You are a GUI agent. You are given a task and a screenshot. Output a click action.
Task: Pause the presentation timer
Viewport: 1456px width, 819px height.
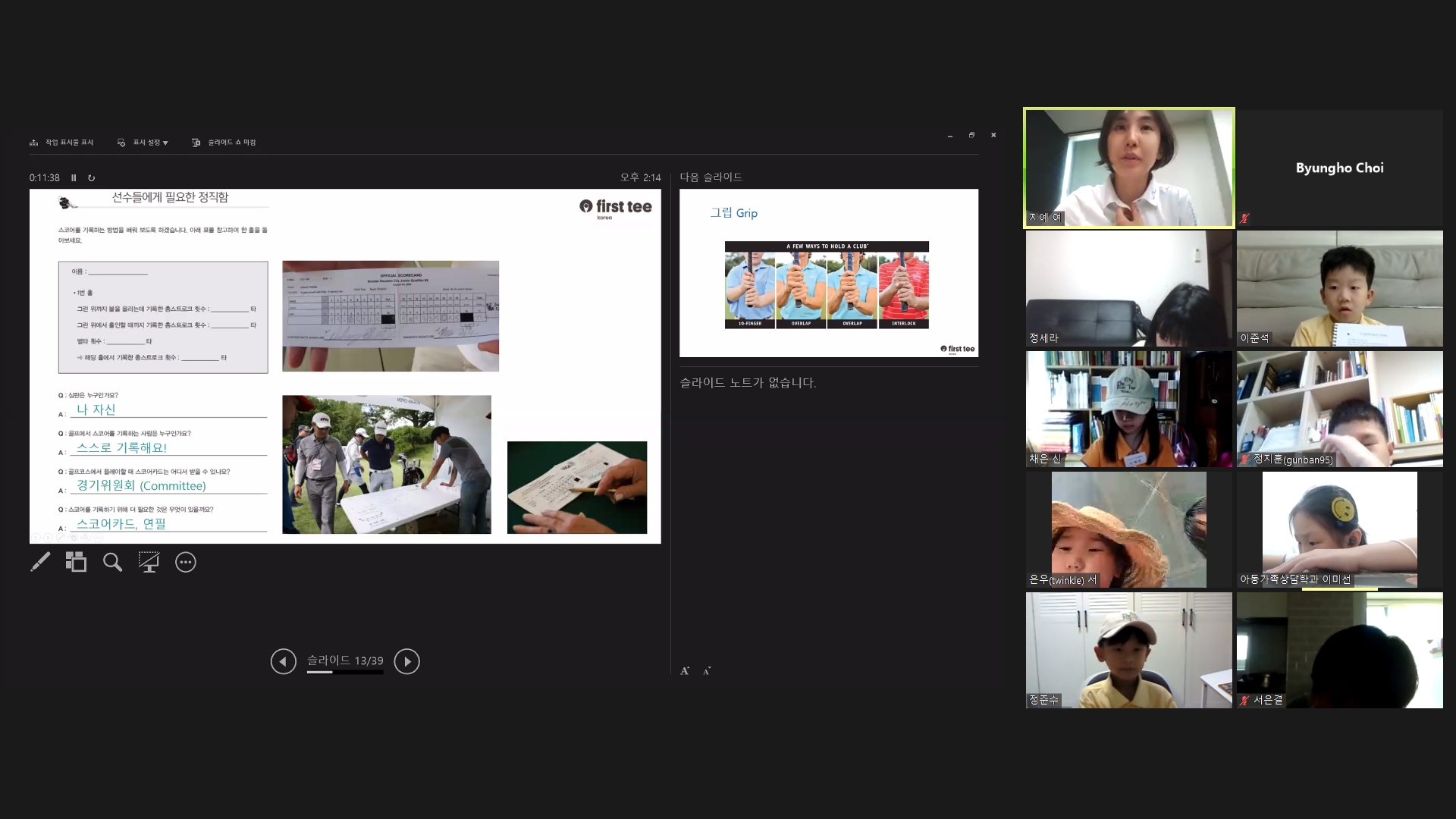(74, 178)
